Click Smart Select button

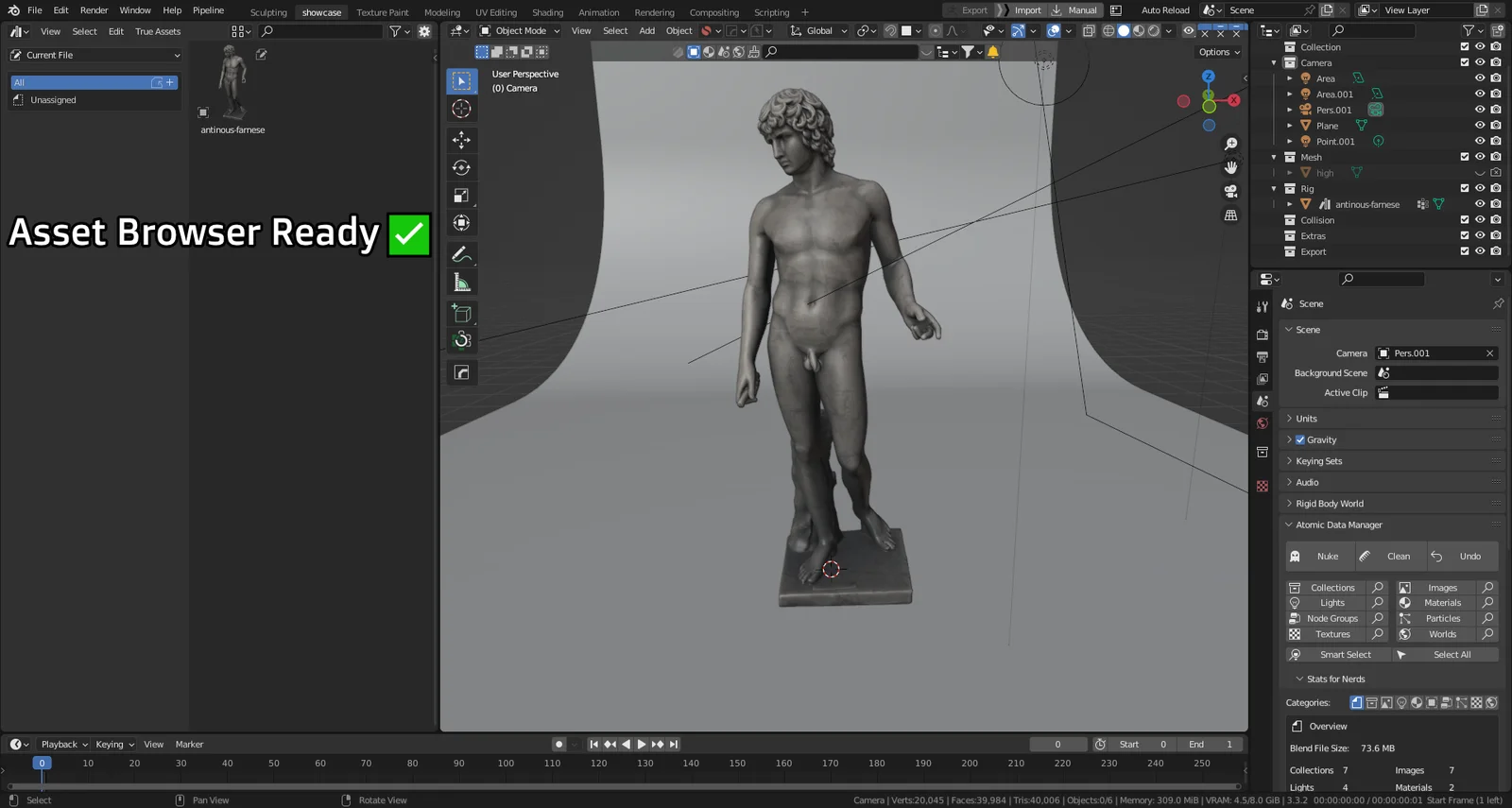1337,655
